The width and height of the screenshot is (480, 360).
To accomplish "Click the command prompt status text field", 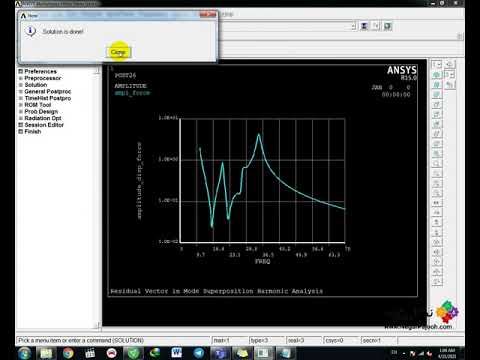I will 113,340.
